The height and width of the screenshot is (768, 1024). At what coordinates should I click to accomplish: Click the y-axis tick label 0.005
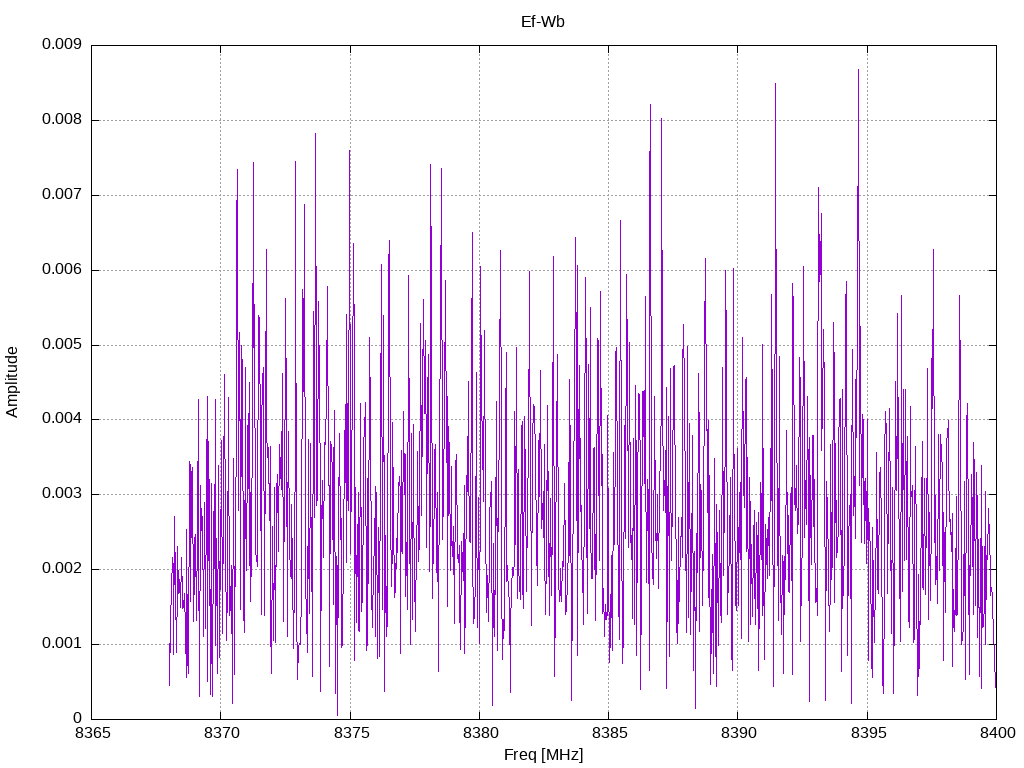tap(62, 344)
